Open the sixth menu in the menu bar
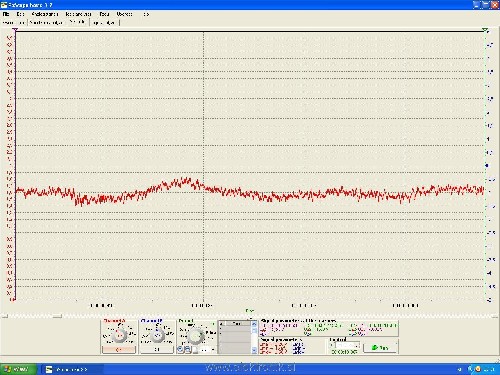Viewport: 500px width, 375px height. point(124,14)
